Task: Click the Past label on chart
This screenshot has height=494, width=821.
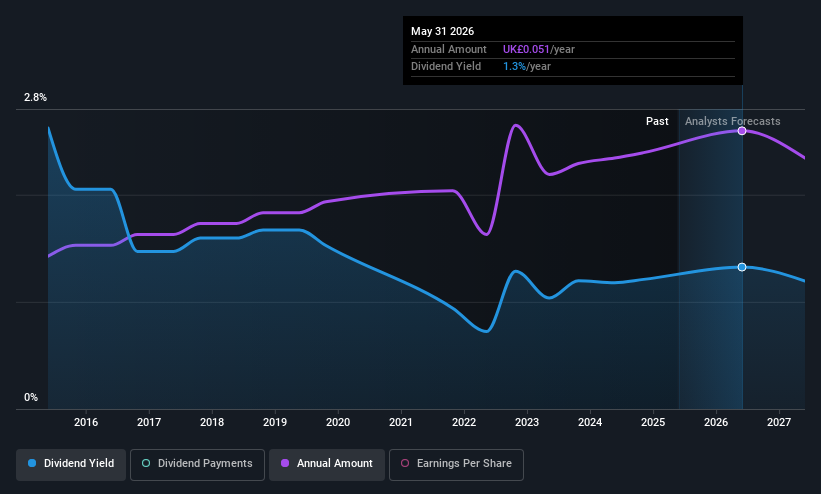Action: click(657, 122)
